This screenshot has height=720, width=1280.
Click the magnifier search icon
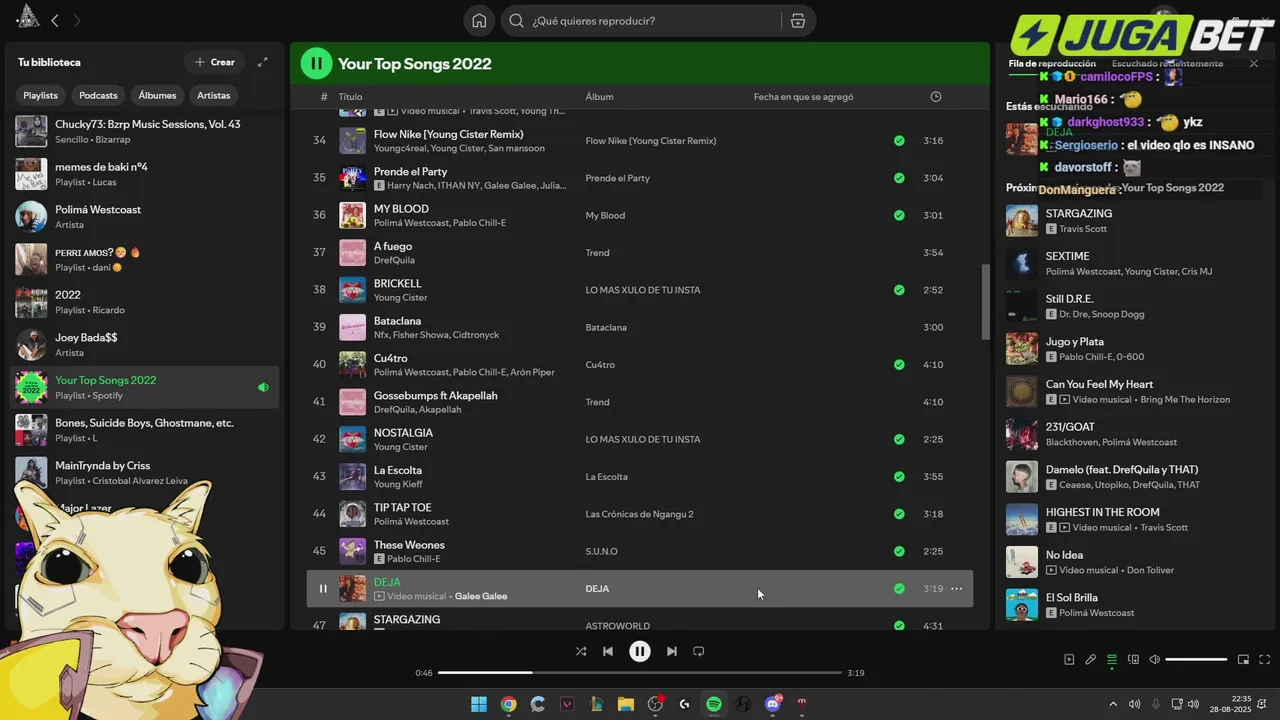click(x=516, y=21)
